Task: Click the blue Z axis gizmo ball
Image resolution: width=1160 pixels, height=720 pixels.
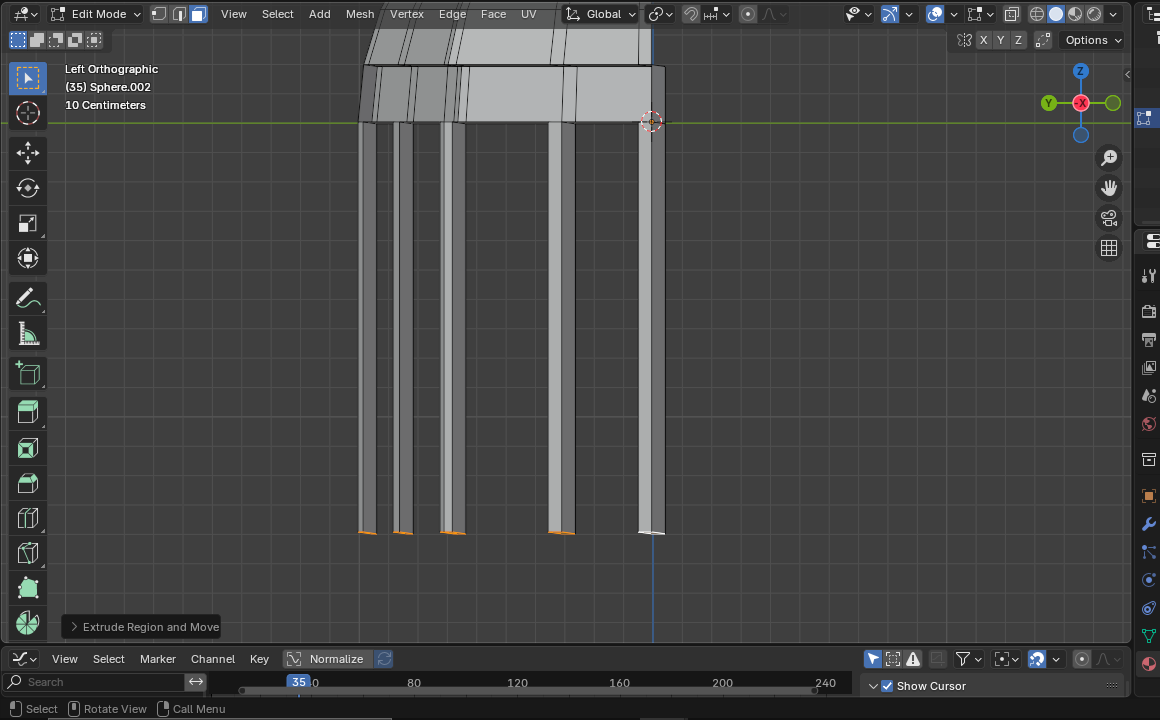Action: [x=1080, y=71]
